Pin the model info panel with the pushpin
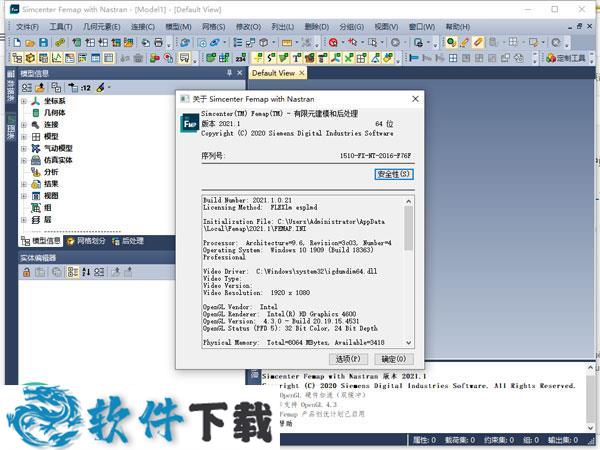 [x=229, y=73]
